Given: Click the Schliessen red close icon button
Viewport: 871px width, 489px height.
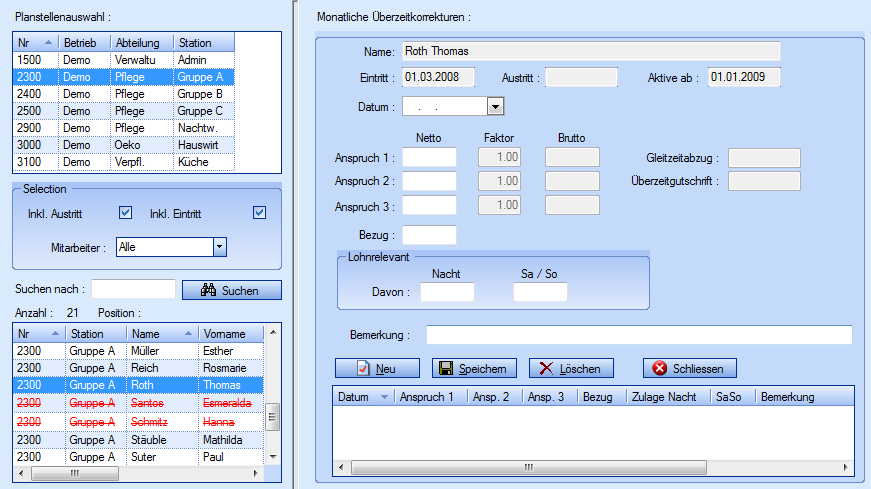Looking at the screenshot, I should click(x=689, y=368).
